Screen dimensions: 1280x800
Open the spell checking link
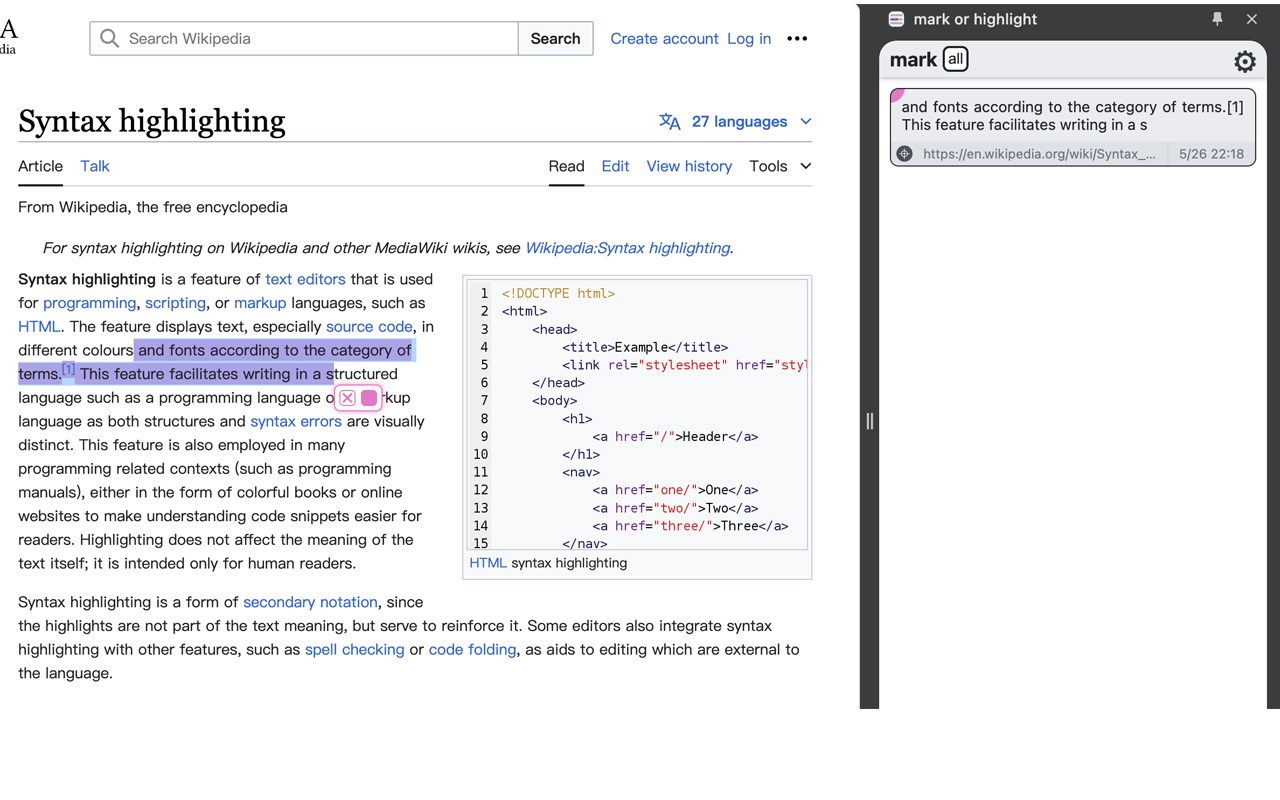click(355, 650)
